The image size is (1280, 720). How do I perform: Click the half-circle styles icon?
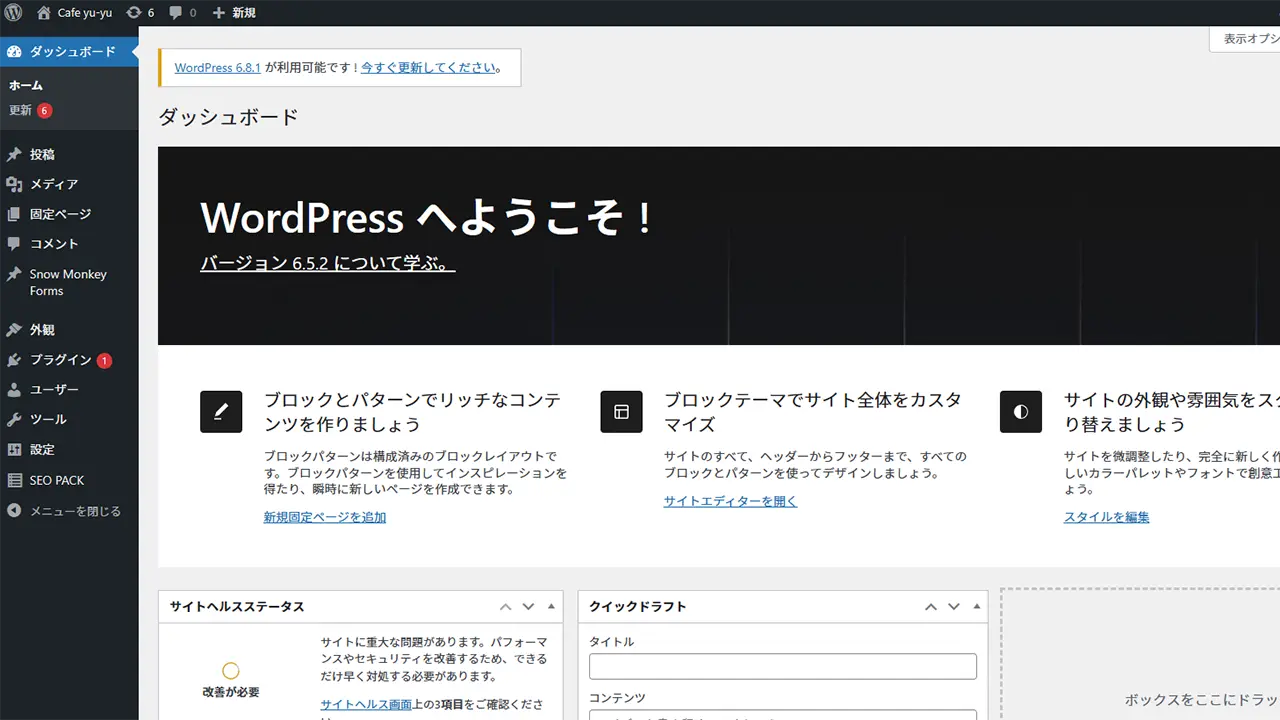pos(1021,411)
